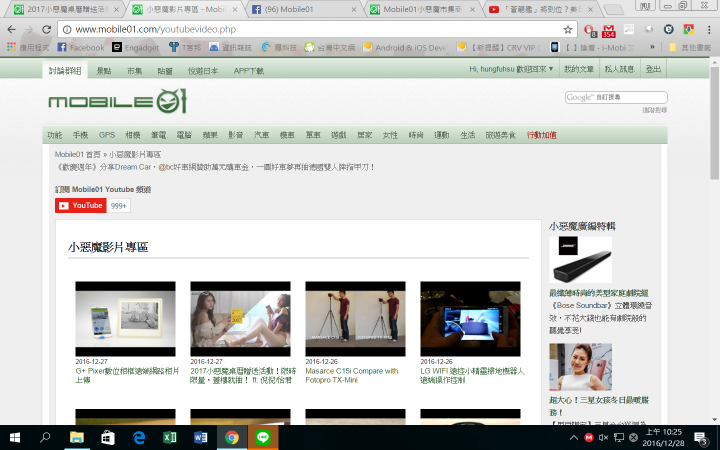Image resolution: width=720 pixels, height=450 pixels.
Task: Show more bookmarks via double-chevron
Action: [x=652, y=47]
